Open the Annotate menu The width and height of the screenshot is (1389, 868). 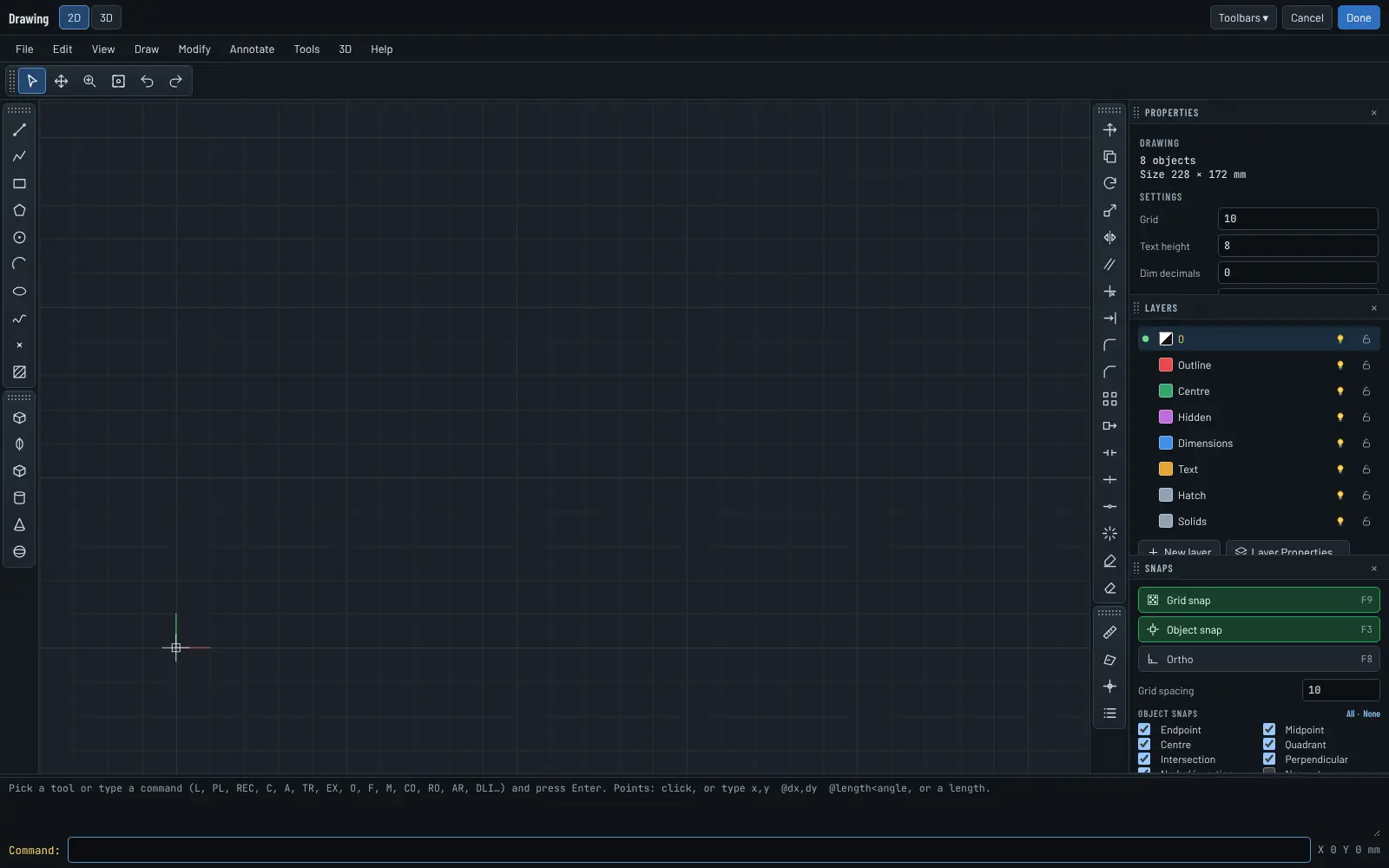(x=252, y=49)
